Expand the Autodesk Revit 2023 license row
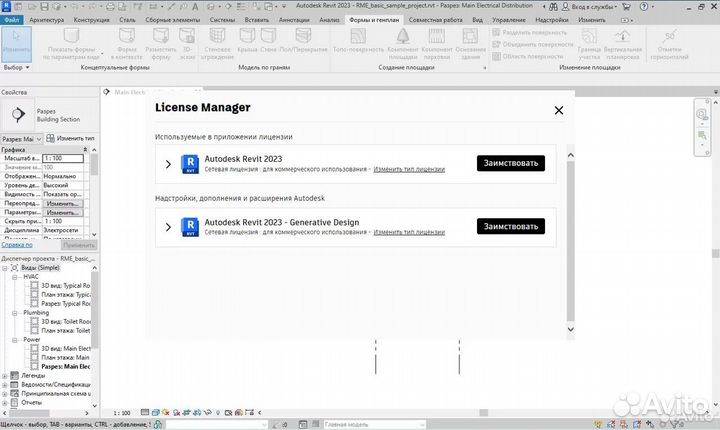This screenshot has height=430, width=720. click(x=168, y=164)
